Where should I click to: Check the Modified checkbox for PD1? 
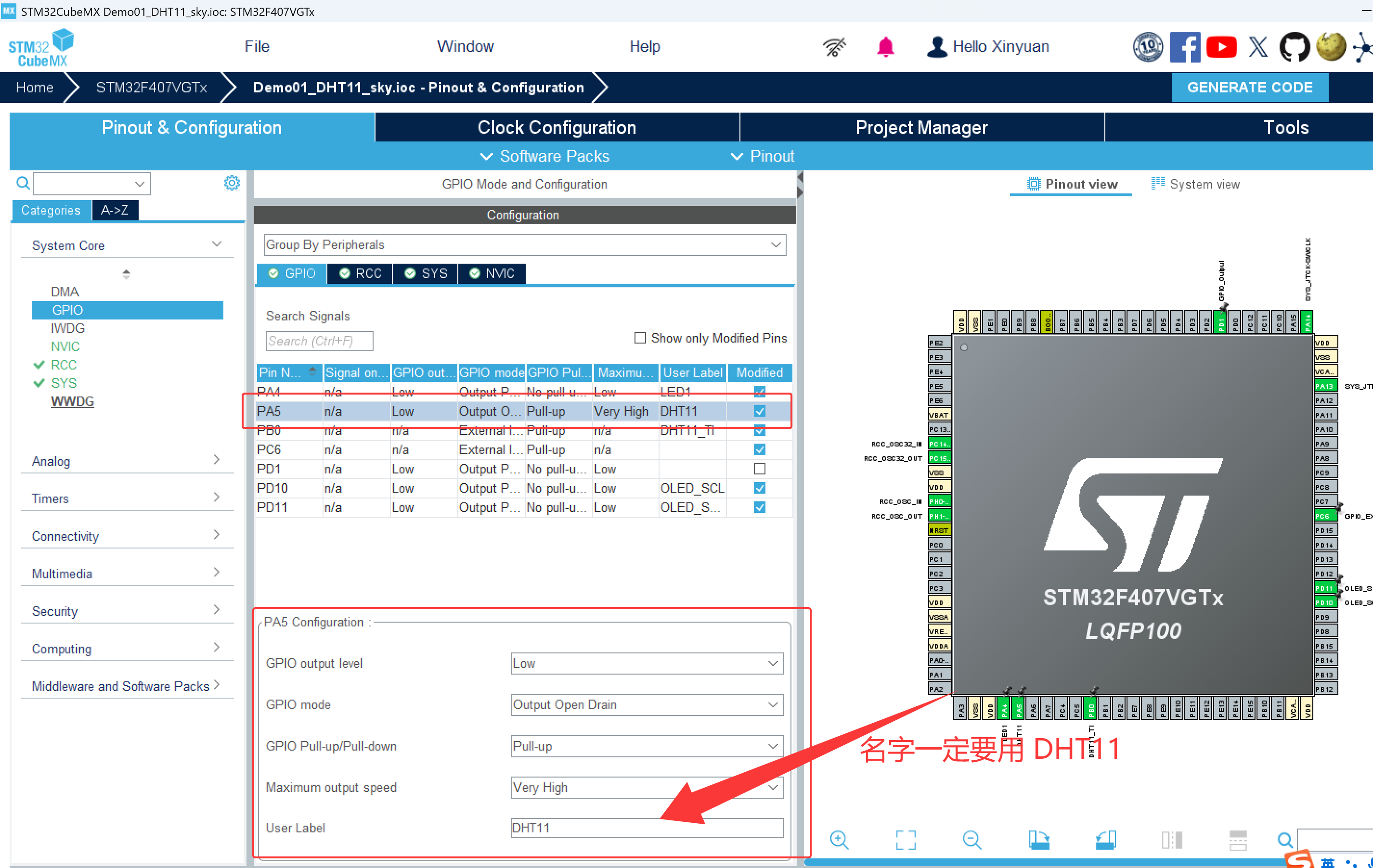coord(759,469)
